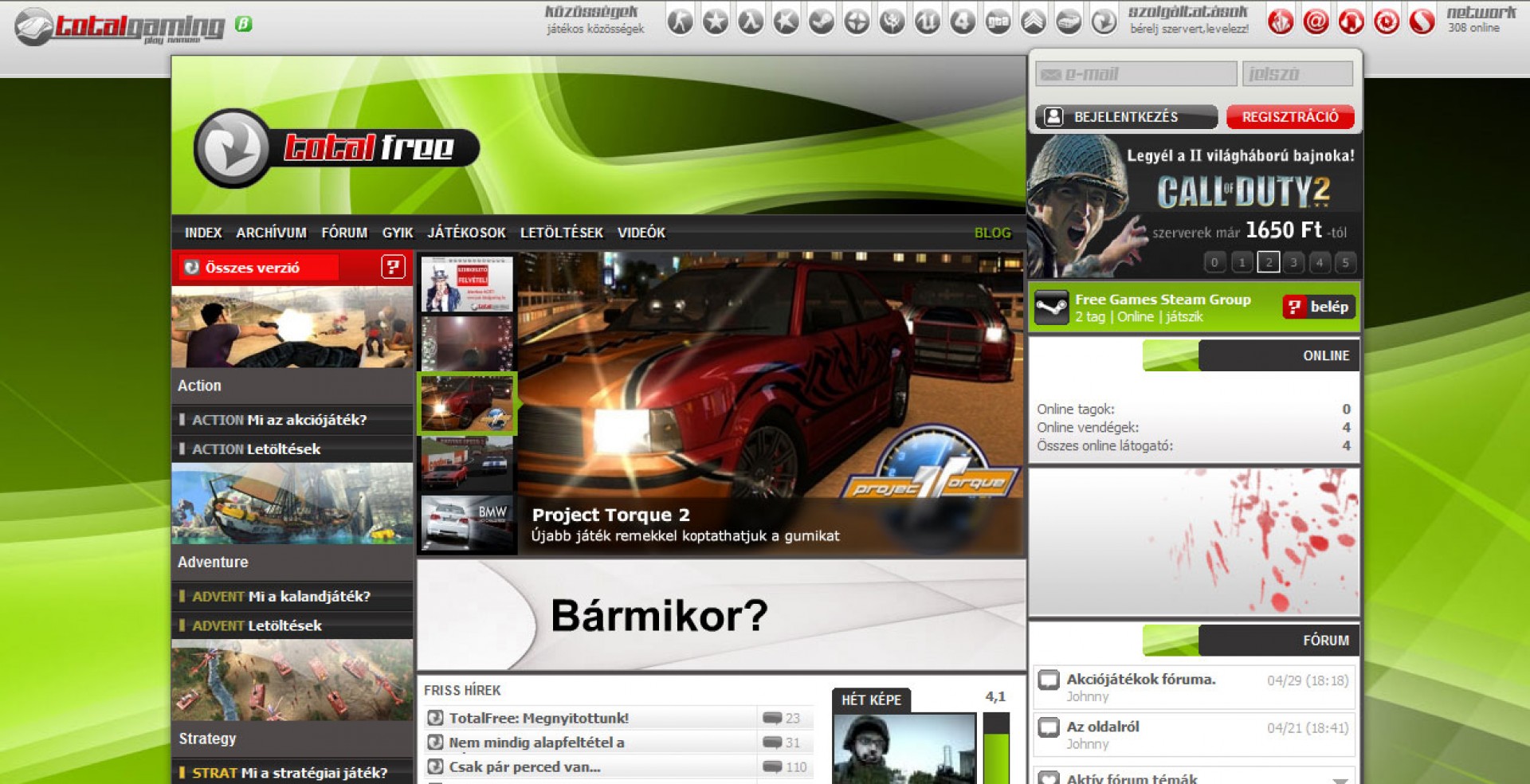1530x784 pixels.
Task: Click the Steam community icon in top bar
Action: click(822, 22)
